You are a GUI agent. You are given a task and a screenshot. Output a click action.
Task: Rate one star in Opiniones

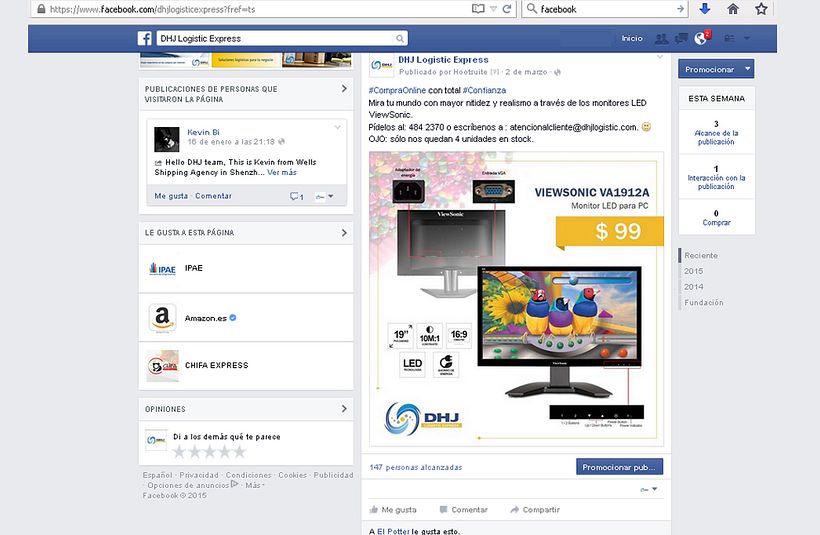(x=179, y=451)
